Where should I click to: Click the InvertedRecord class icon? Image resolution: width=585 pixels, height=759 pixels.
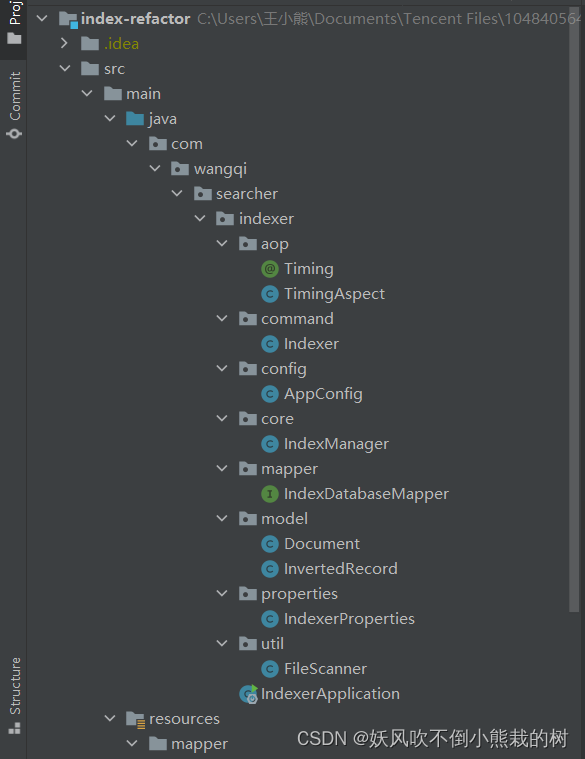(270, 569)
